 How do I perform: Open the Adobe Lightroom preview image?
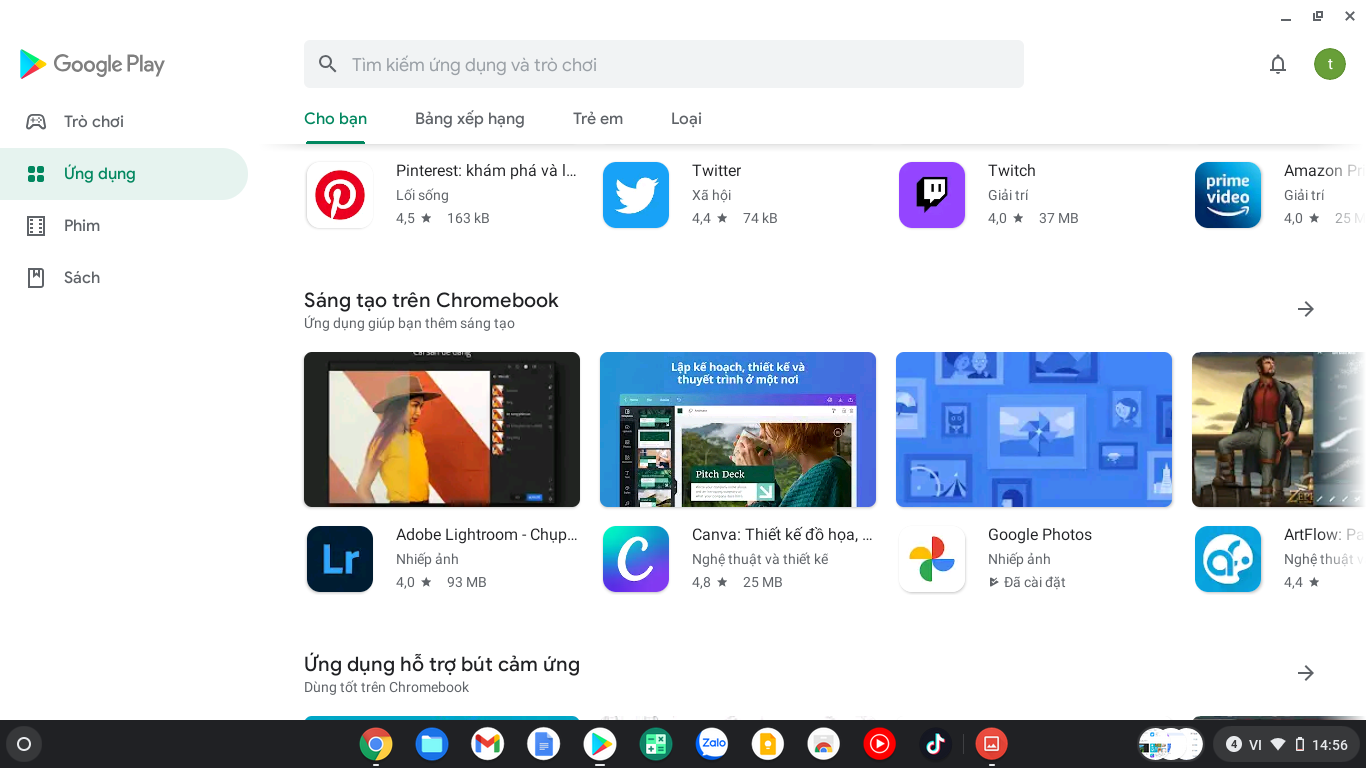(x=442, y=429)
